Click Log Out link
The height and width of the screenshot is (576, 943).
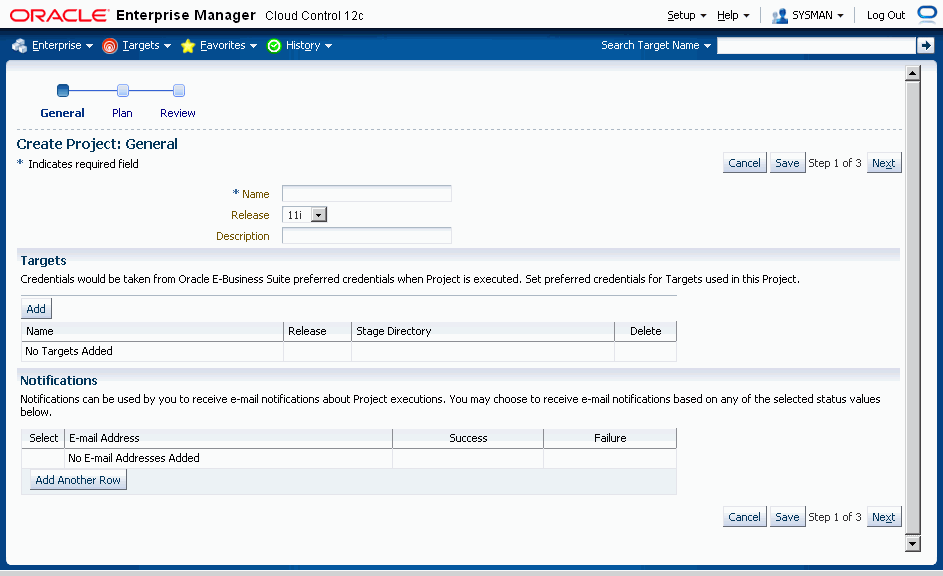click(886, 16)
